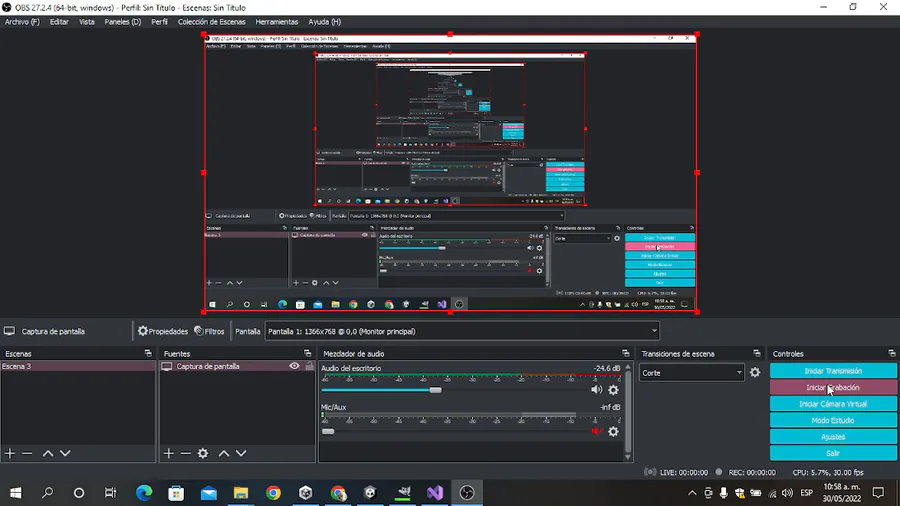Open the Perfil menu
The width and height of the screenshot is (900, 506).
(x=159, y=22)
